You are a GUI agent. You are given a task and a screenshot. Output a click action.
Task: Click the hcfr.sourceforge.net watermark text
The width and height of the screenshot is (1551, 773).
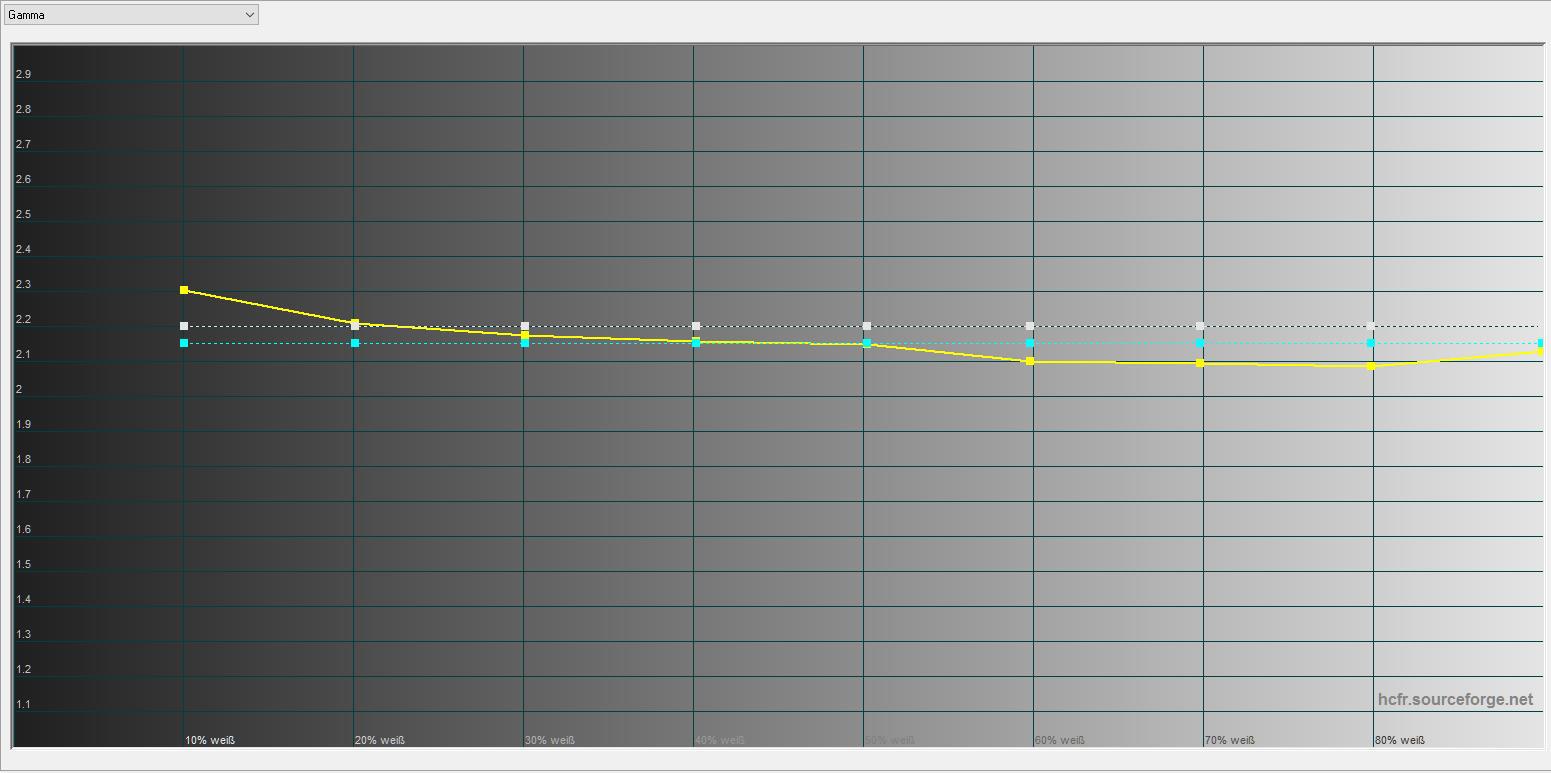point(1455,700)
